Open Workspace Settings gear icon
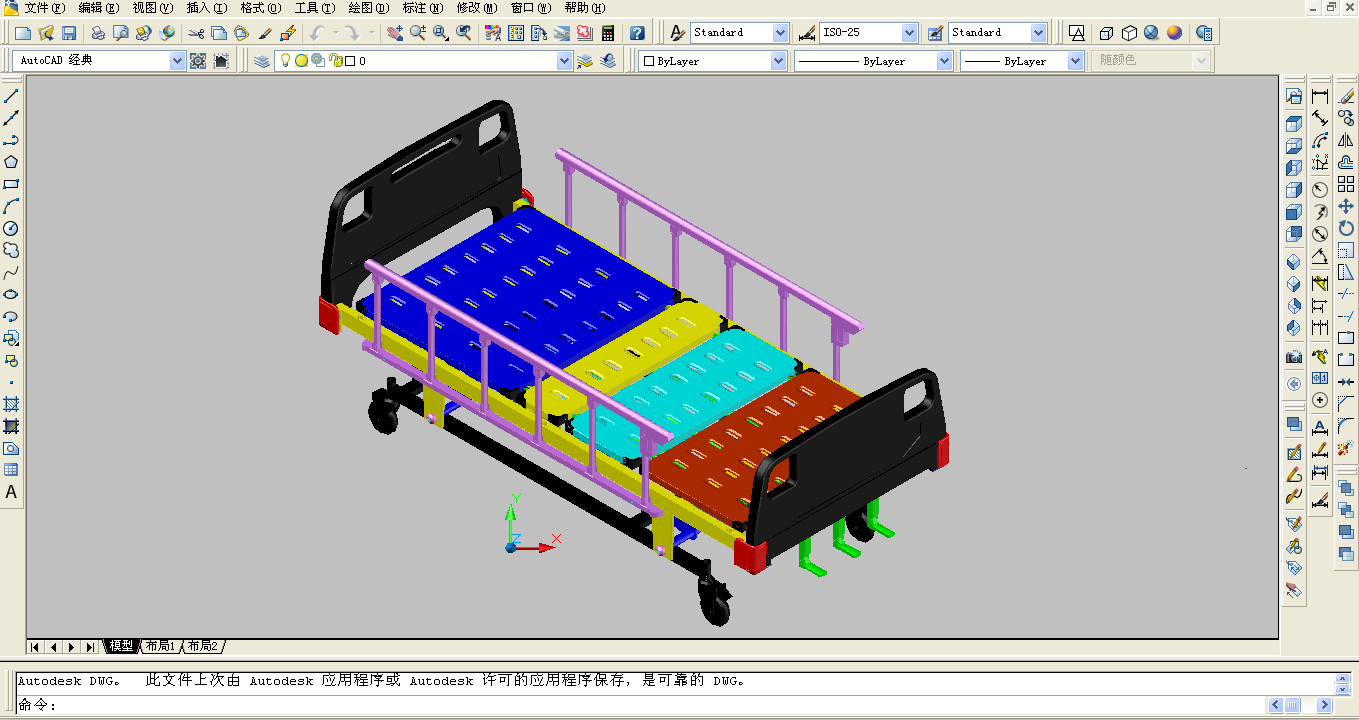 (x=198, y=61)
